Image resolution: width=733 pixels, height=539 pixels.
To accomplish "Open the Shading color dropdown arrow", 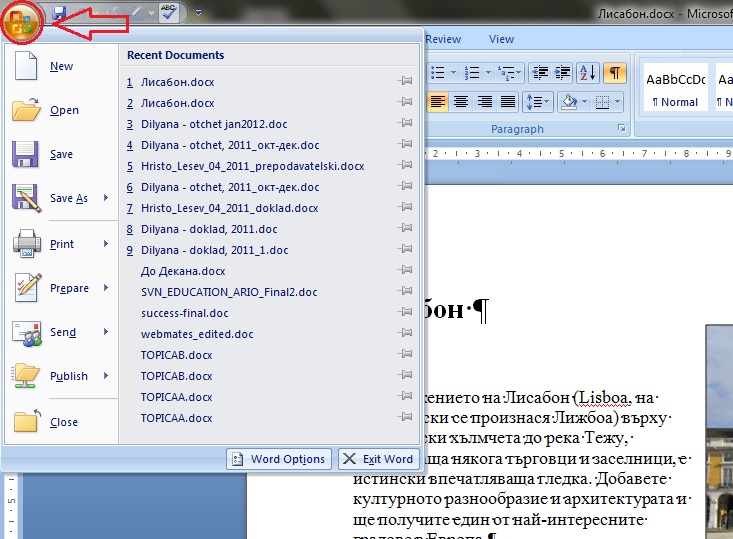I will (x=584, y=101).
